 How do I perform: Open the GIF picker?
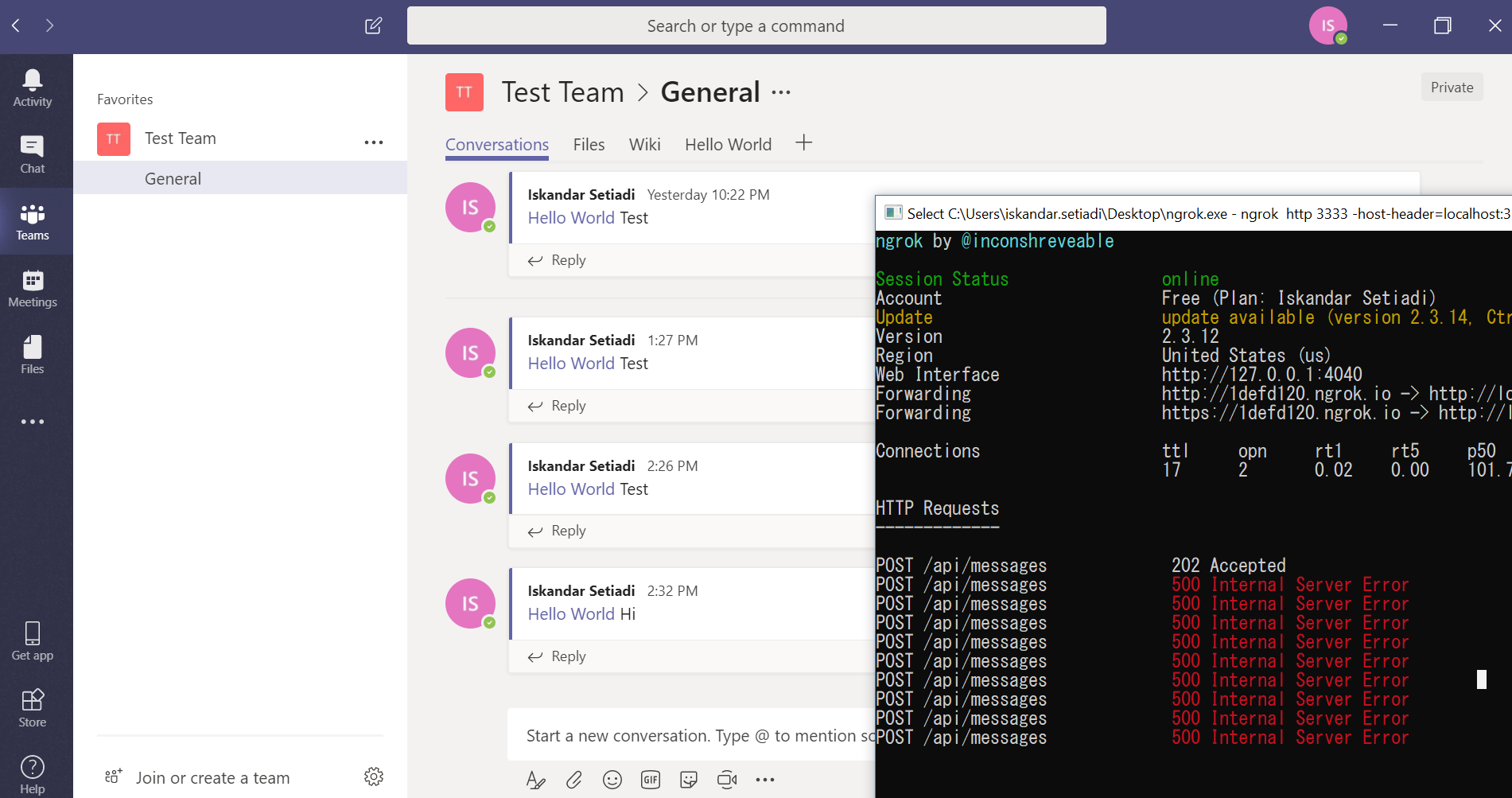[x=651, y=780]
